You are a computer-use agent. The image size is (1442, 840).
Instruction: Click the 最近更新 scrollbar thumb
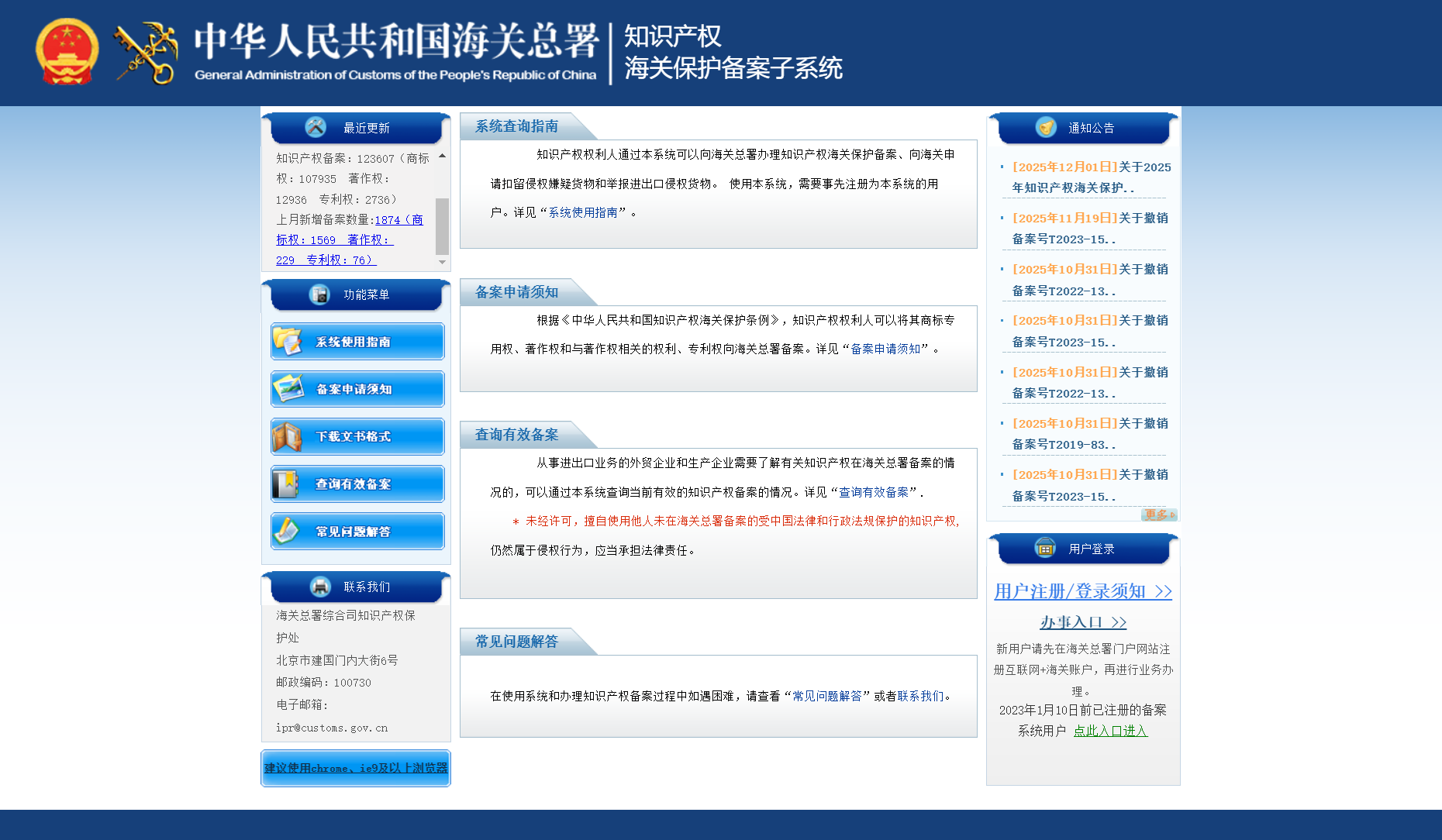pyautogui.click(x=442, y=225)
